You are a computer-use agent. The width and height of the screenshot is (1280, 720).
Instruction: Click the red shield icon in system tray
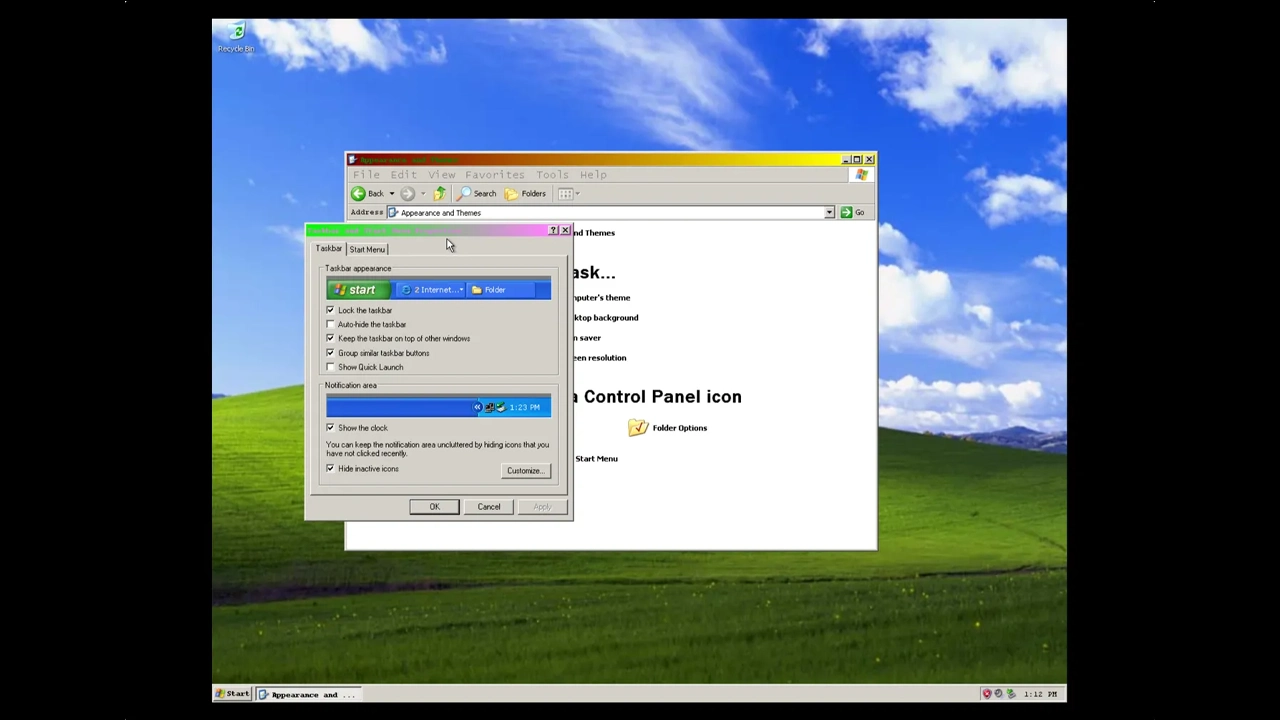pyautogui.click(x=986, y=694)
